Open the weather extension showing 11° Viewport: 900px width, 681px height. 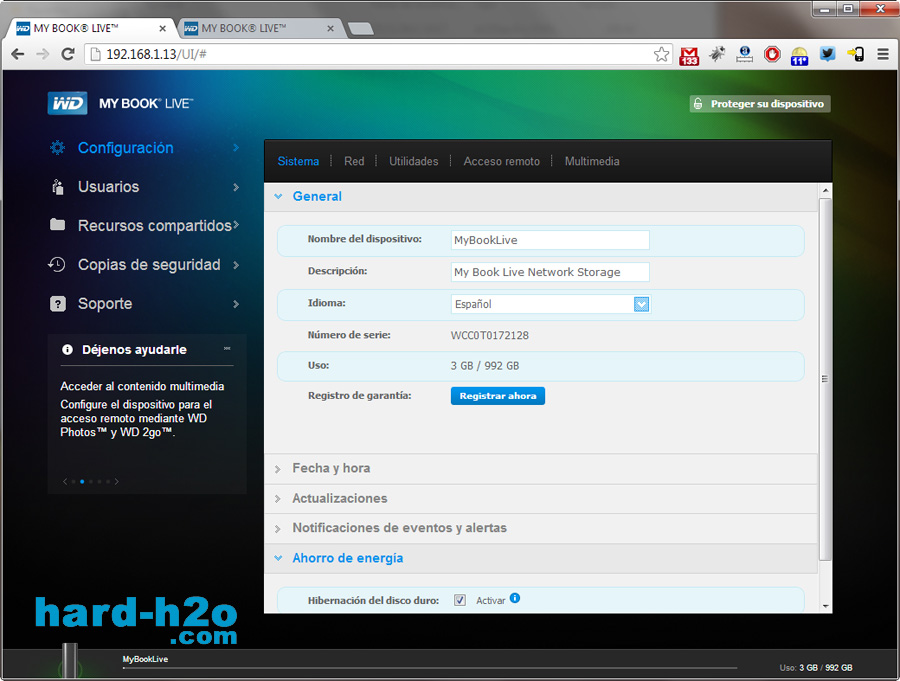(x=800, y=56)
